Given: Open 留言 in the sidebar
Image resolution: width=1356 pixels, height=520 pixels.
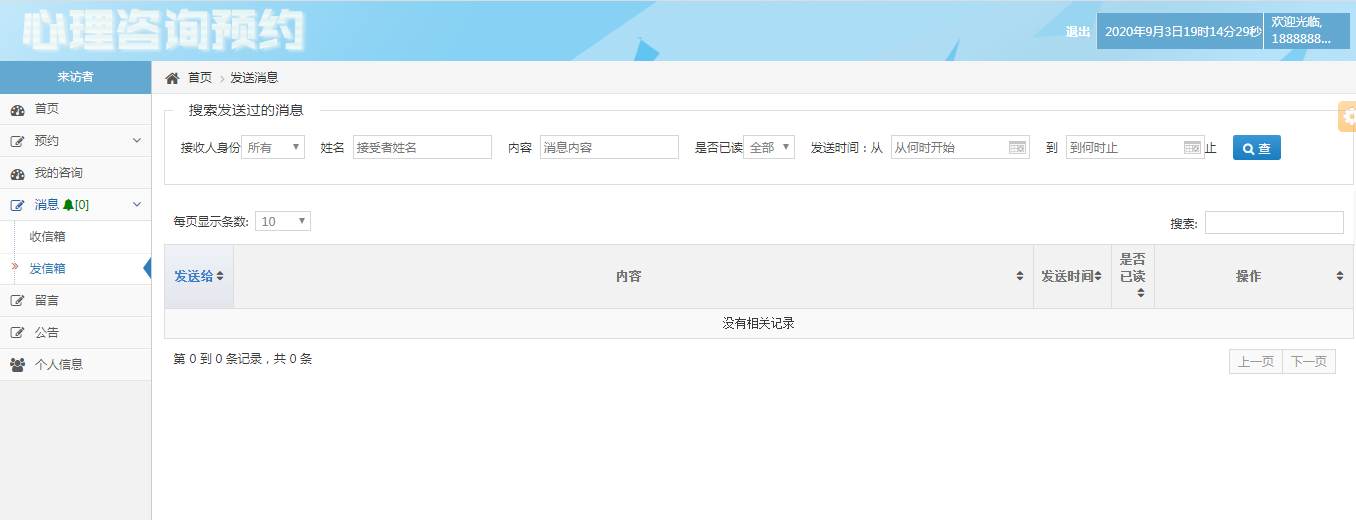Looking at the screenshot, I should point(75,301).
